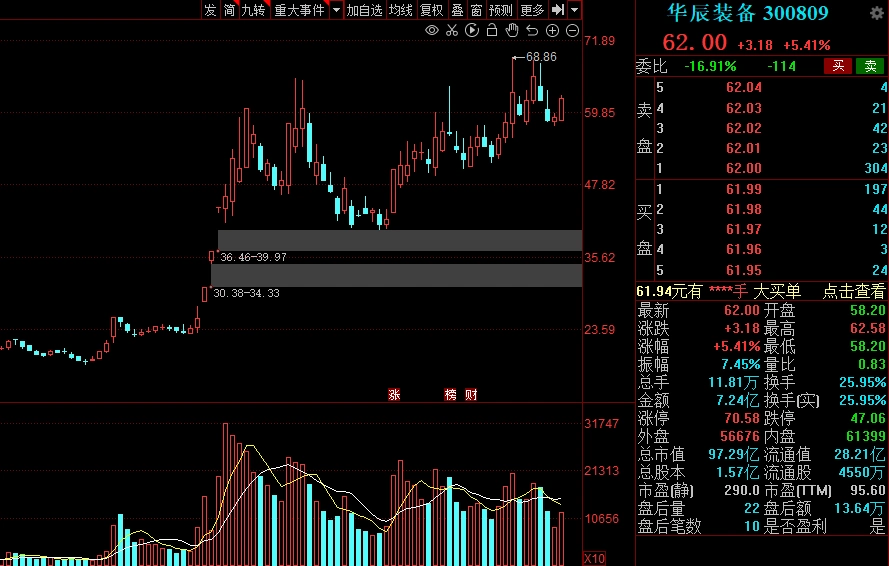Click the circular replay icon
The width and height of the screenshot is (889, 566).
click(472, 31)
